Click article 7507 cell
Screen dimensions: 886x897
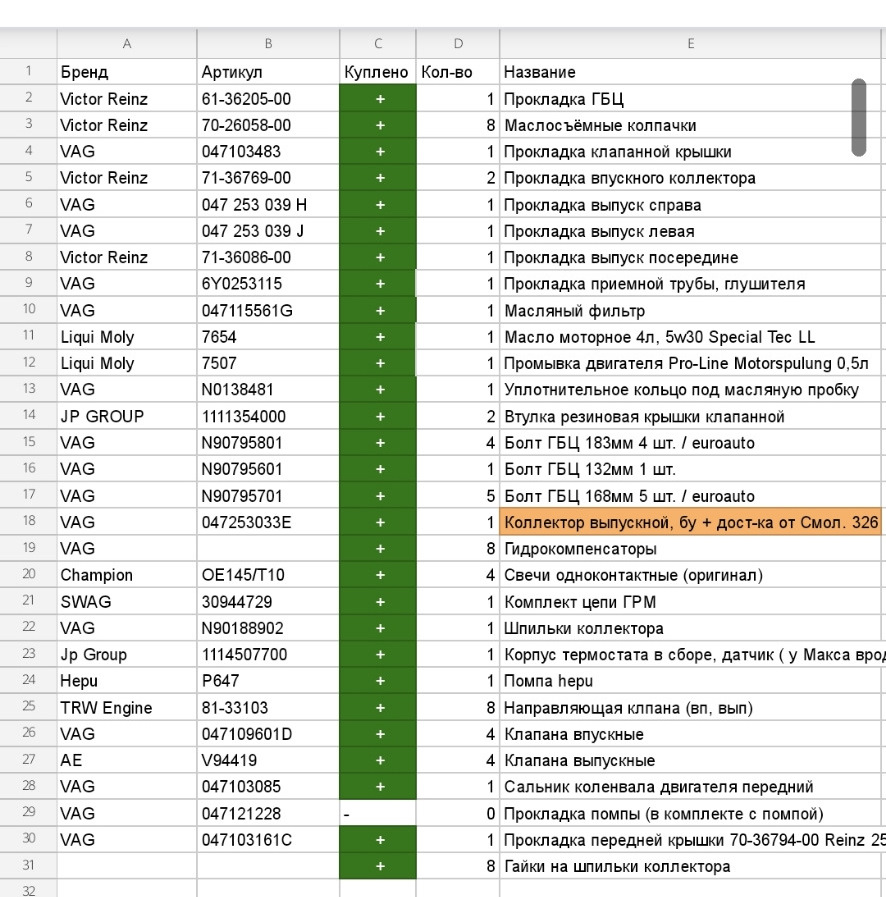(x=268, y=363)
